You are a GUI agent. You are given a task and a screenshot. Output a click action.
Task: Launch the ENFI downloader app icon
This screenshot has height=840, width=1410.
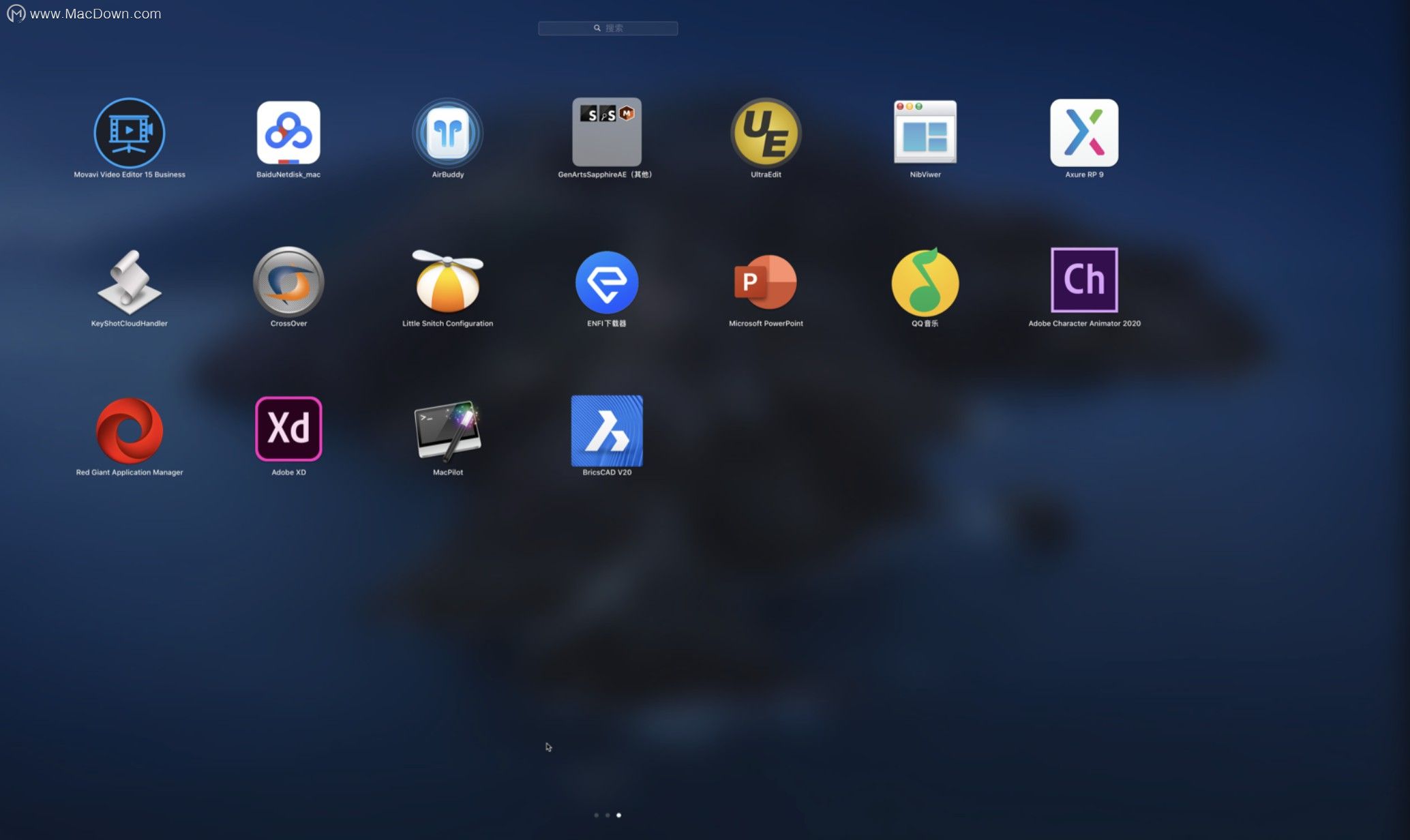(x=607, y=282)
